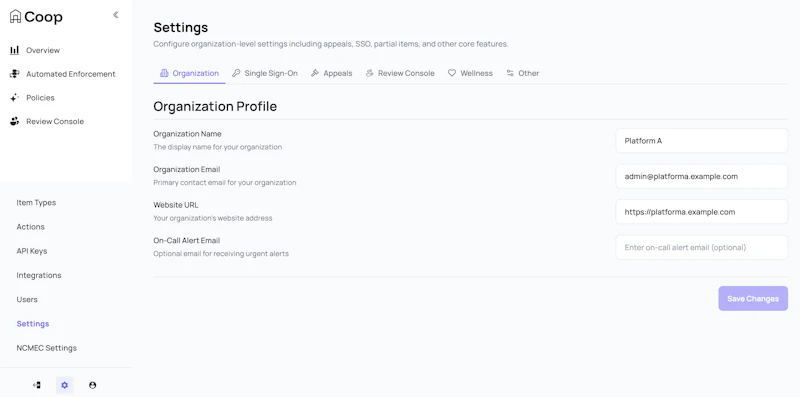The image size is (800, 397).
Task: Click the Automated Enforcement icon
Action: [x=14, y=74]
